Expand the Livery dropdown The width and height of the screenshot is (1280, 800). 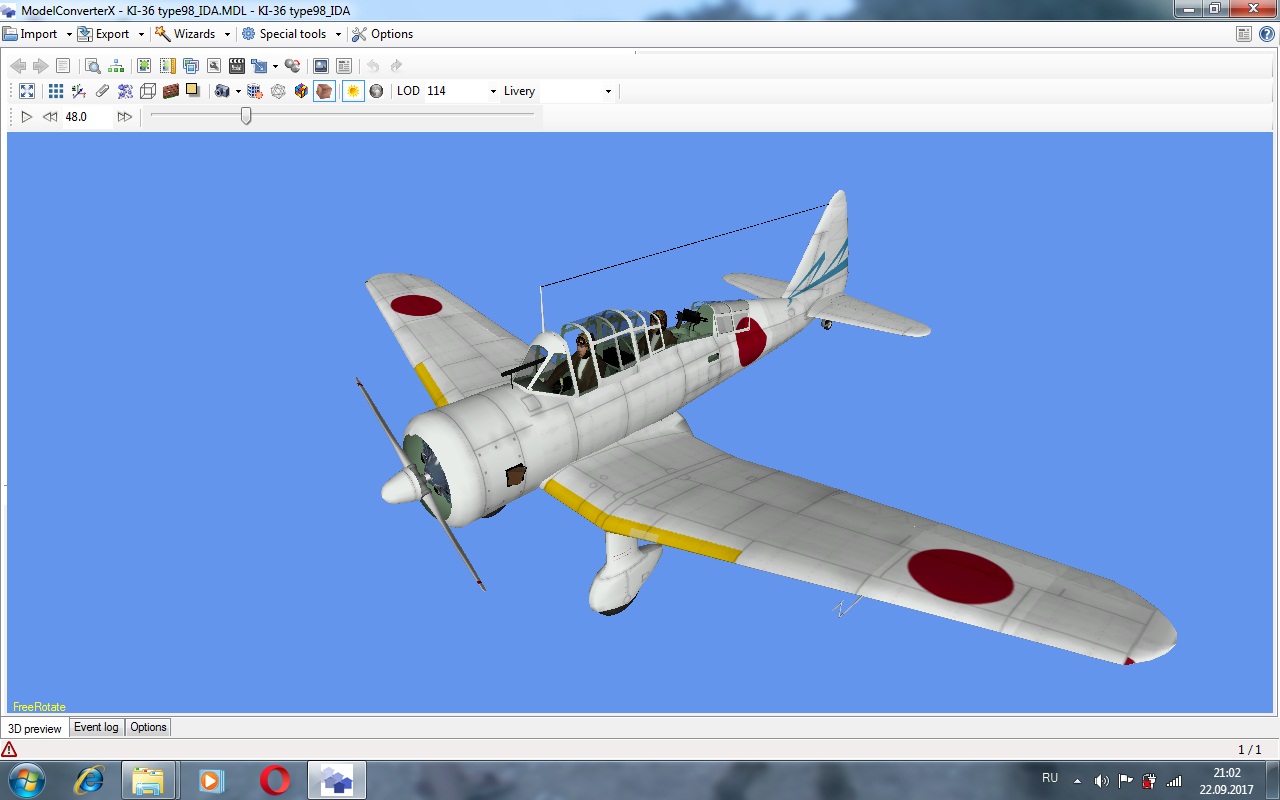(x=608, y=91)
